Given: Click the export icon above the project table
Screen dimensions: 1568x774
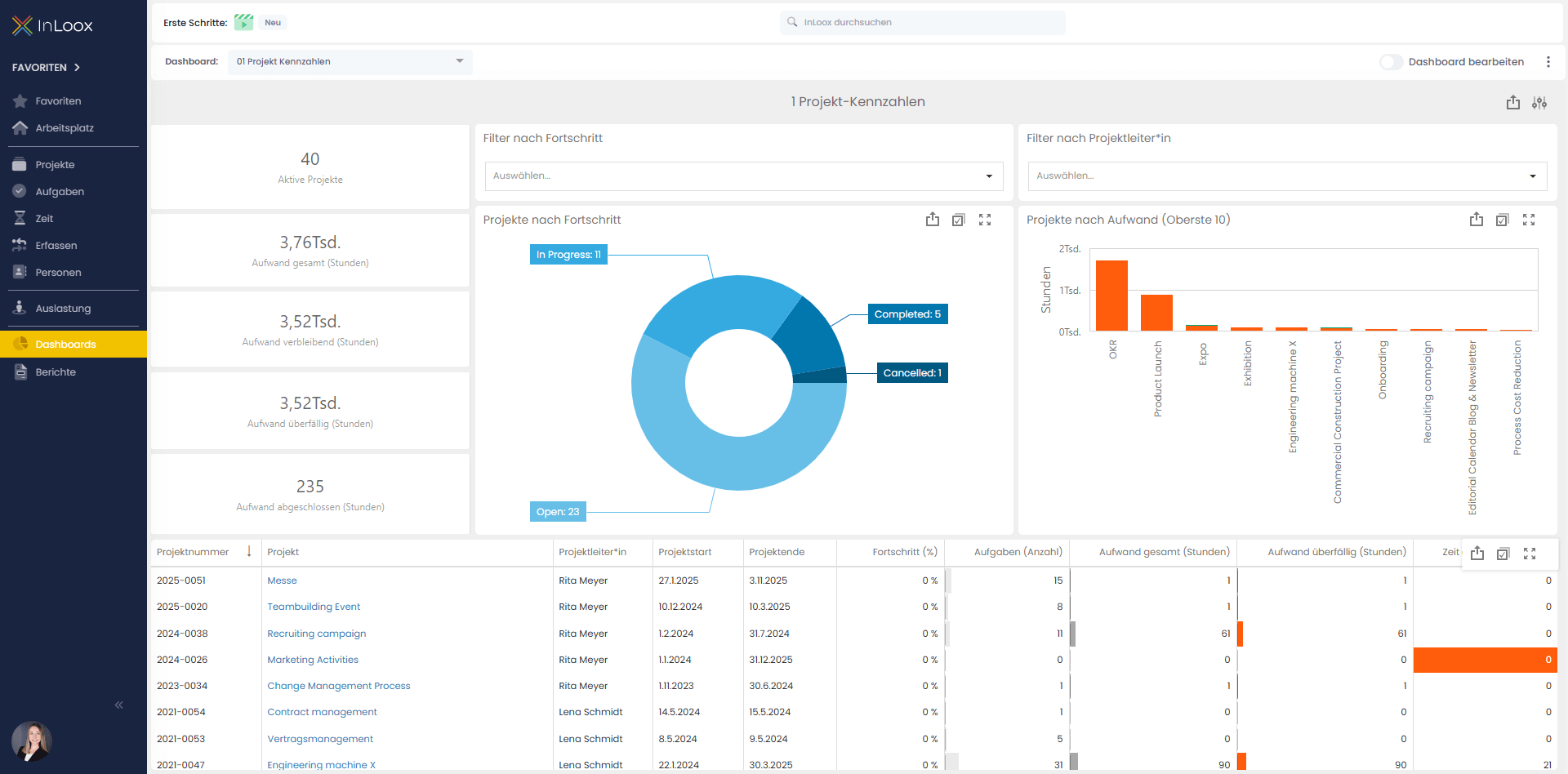Looking at the screenshot, I should [1477, 553].
